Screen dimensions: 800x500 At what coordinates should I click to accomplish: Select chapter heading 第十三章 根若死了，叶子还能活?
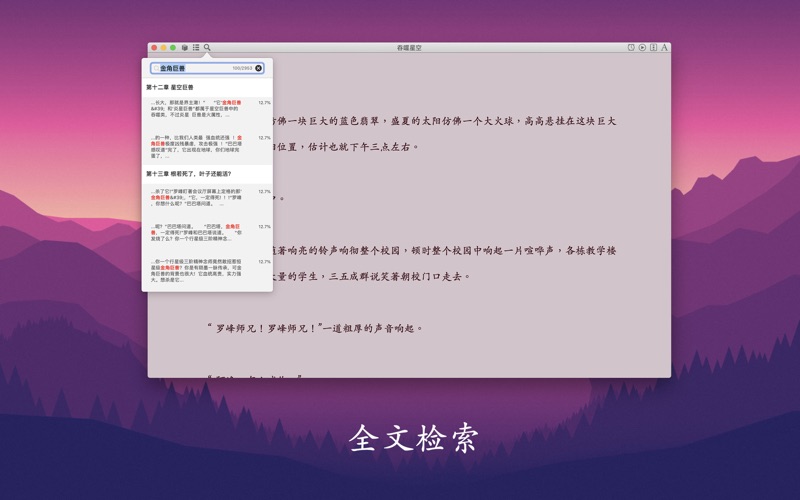[189, 174]
